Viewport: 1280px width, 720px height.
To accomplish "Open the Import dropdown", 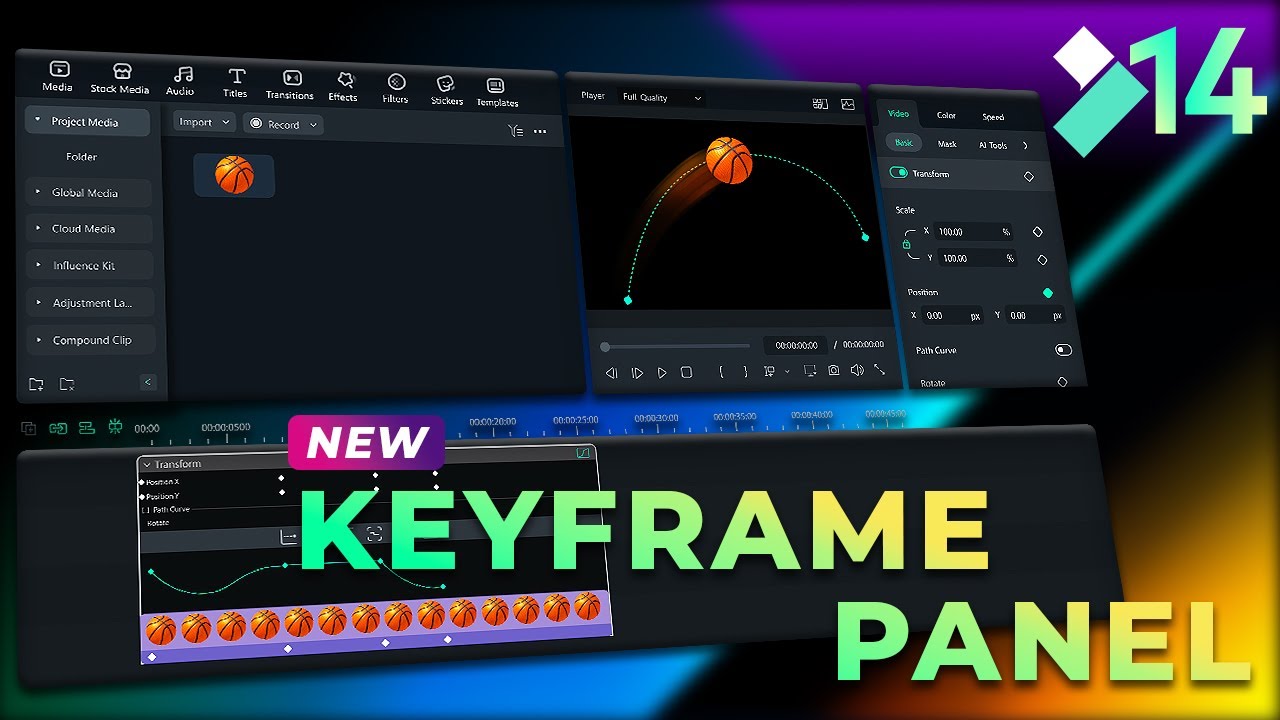I will point(204,122).
